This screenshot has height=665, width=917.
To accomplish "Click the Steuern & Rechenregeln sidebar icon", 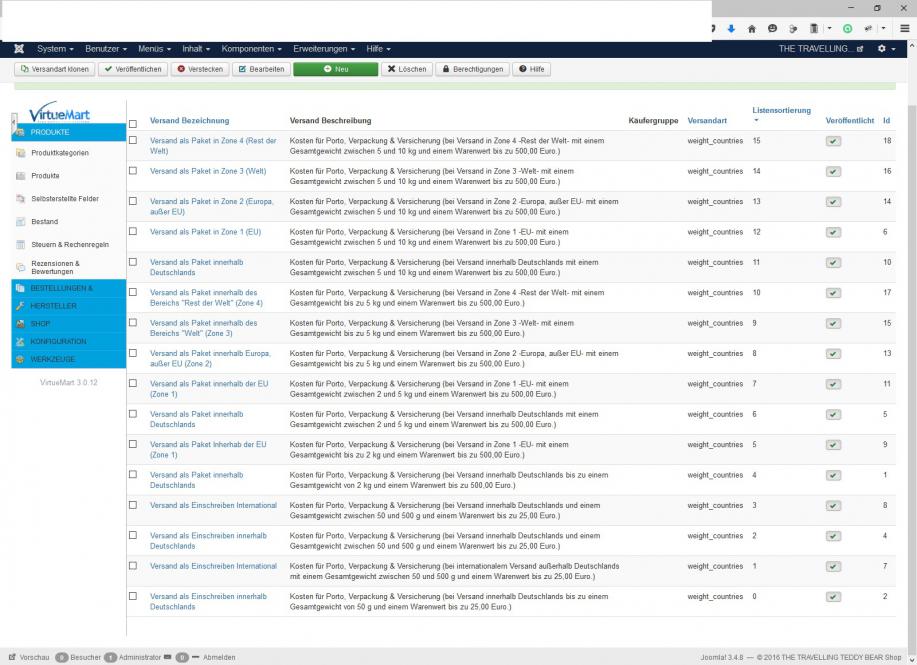I will pos(21,245).
